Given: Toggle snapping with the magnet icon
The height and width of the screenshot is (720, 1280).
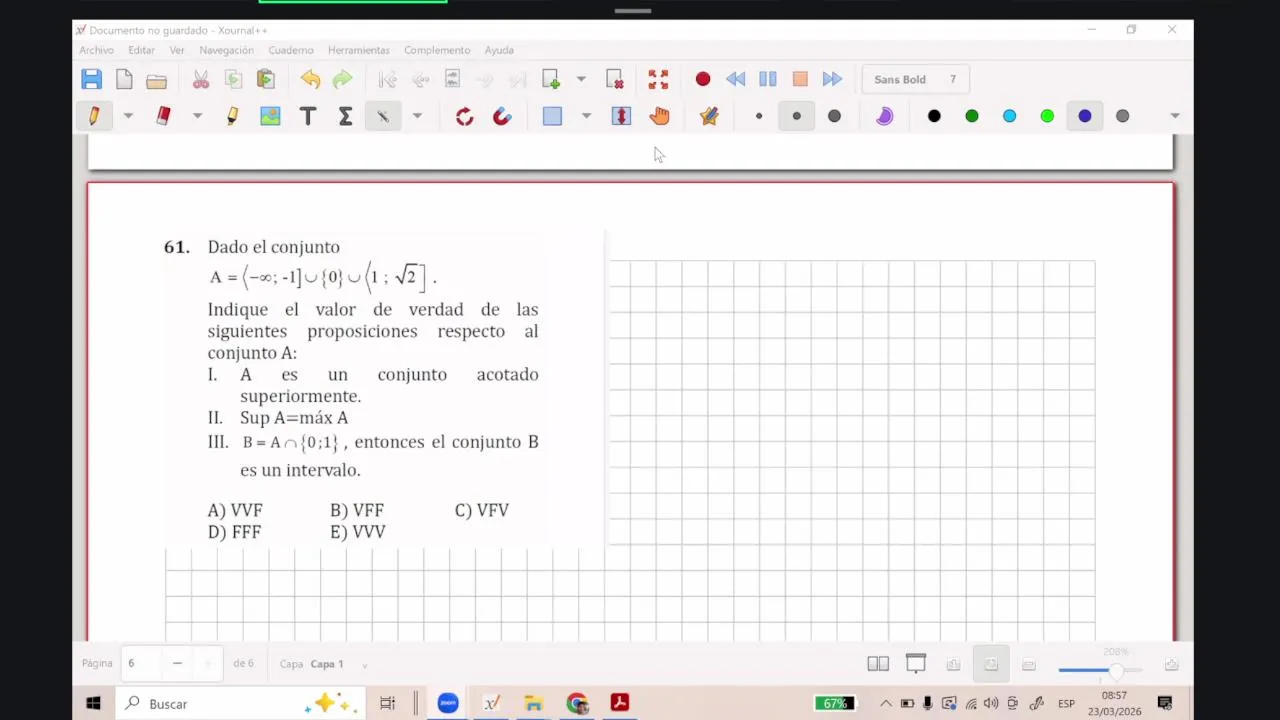Looking at the screenshot, I should click(502, 116).
